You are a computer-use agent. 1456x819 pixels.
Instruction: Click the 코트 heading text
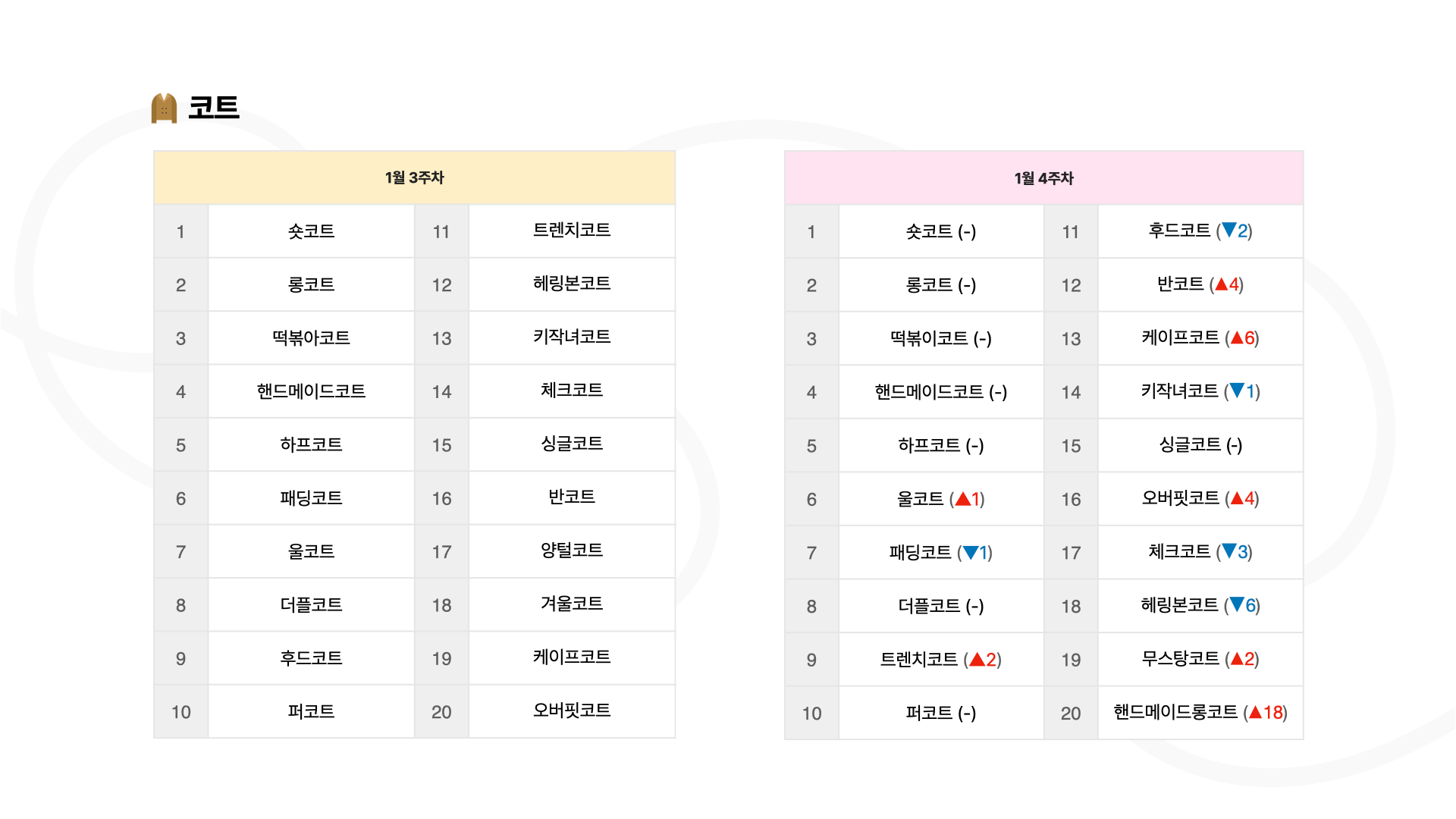(x=214, y=107)
